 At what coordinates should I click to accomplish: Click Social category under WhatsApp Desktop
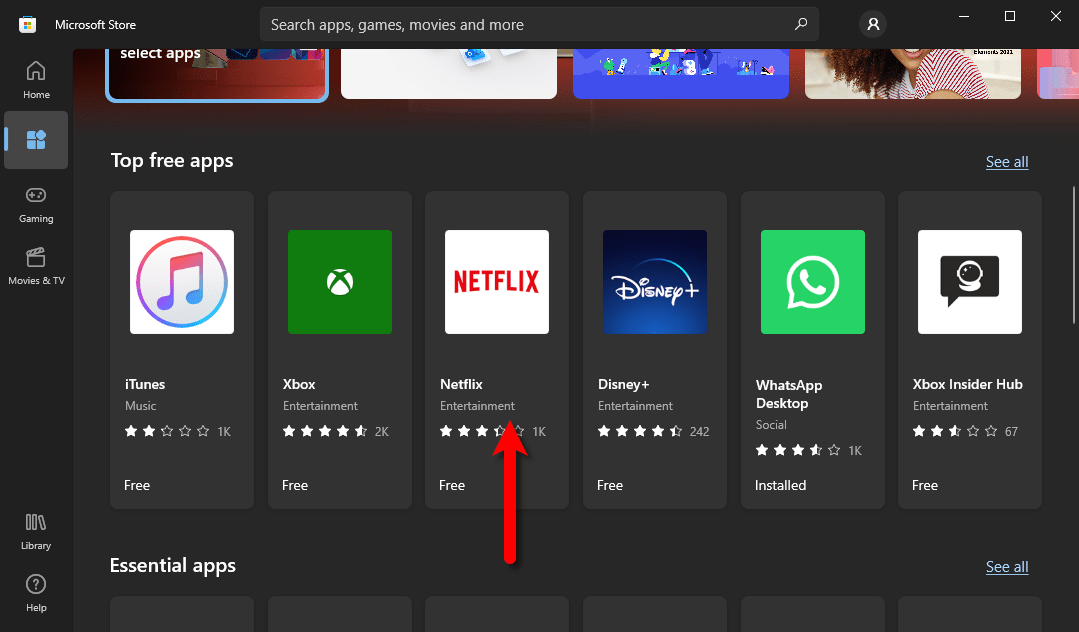point(771,425)
